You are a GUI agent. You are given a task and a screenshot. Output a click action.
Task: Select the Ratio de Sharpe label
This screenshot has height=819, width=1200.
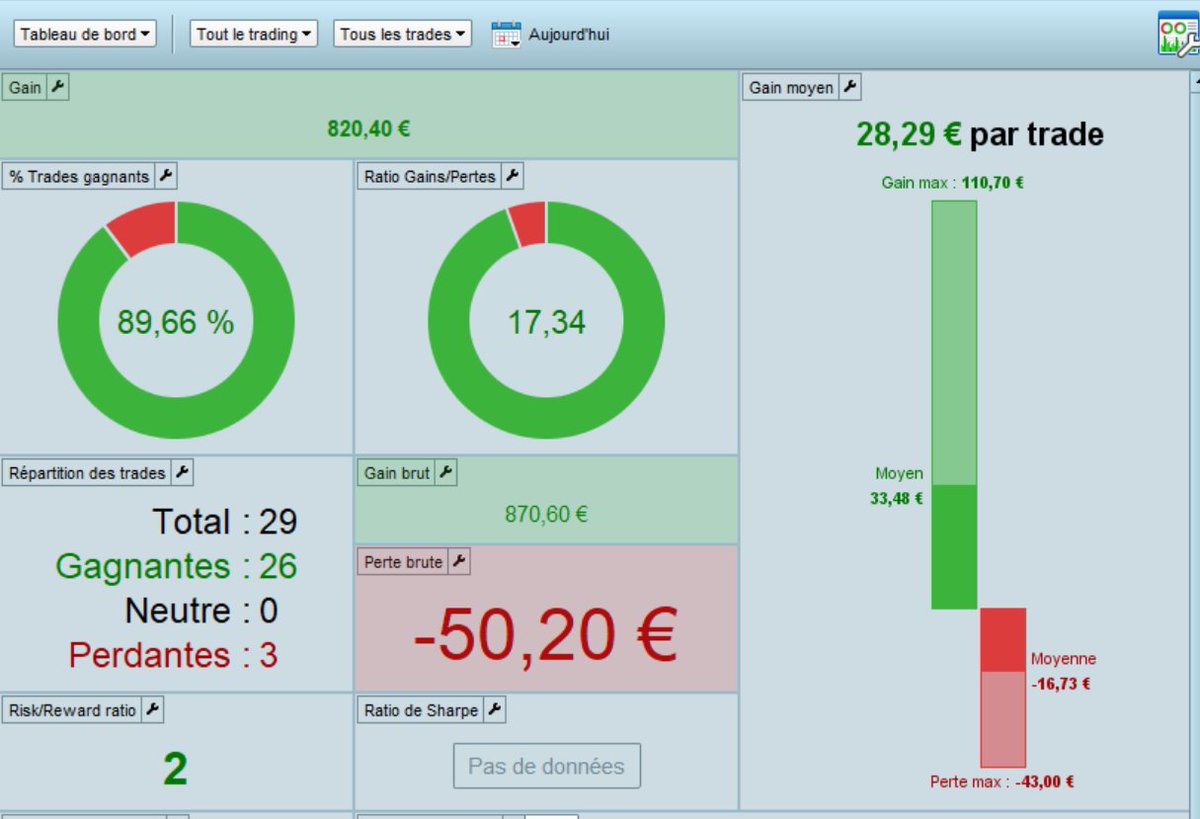[x=421, y=711]
